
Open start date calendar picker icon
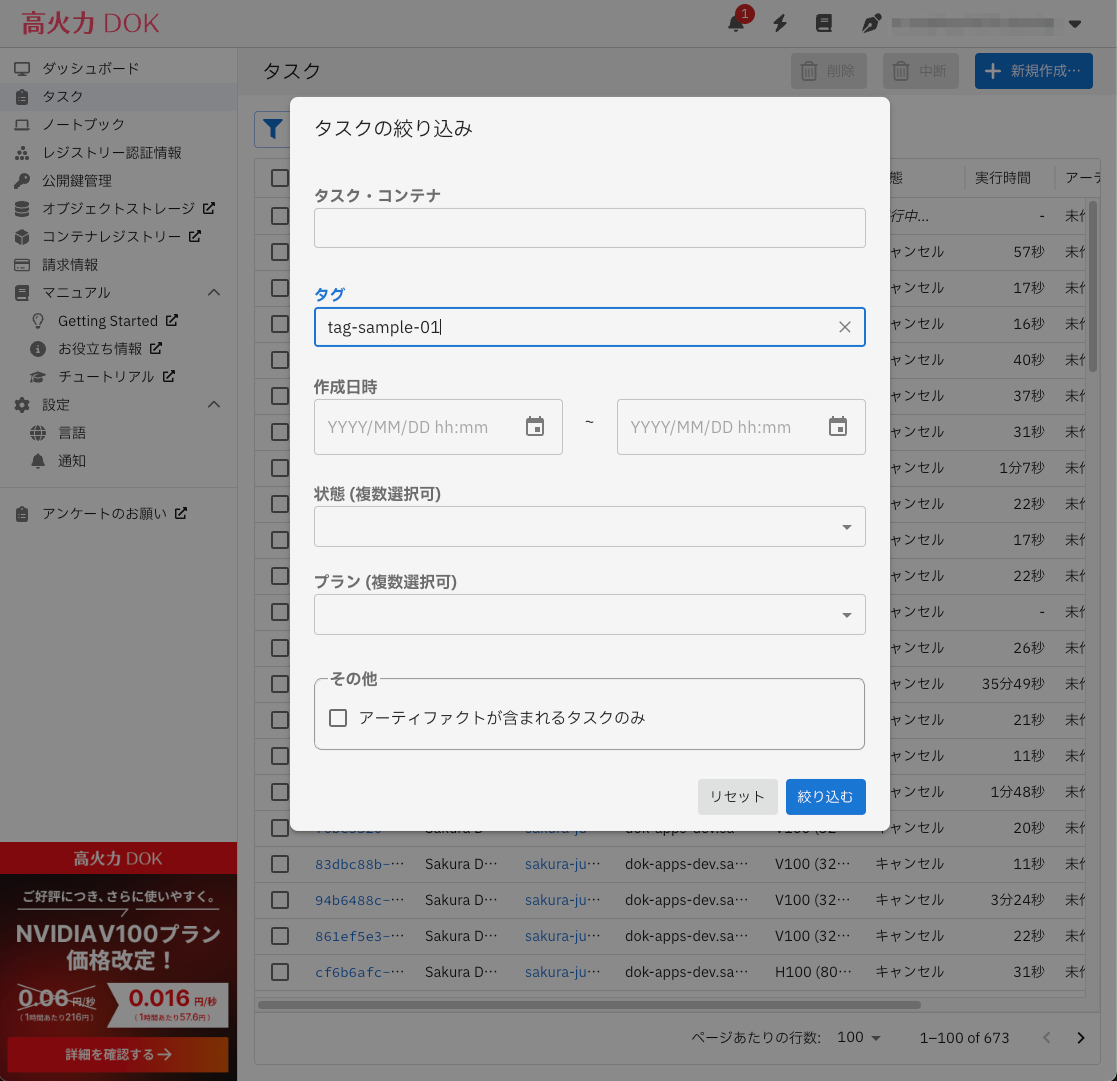pyautogui.click(x=535, y=427)
